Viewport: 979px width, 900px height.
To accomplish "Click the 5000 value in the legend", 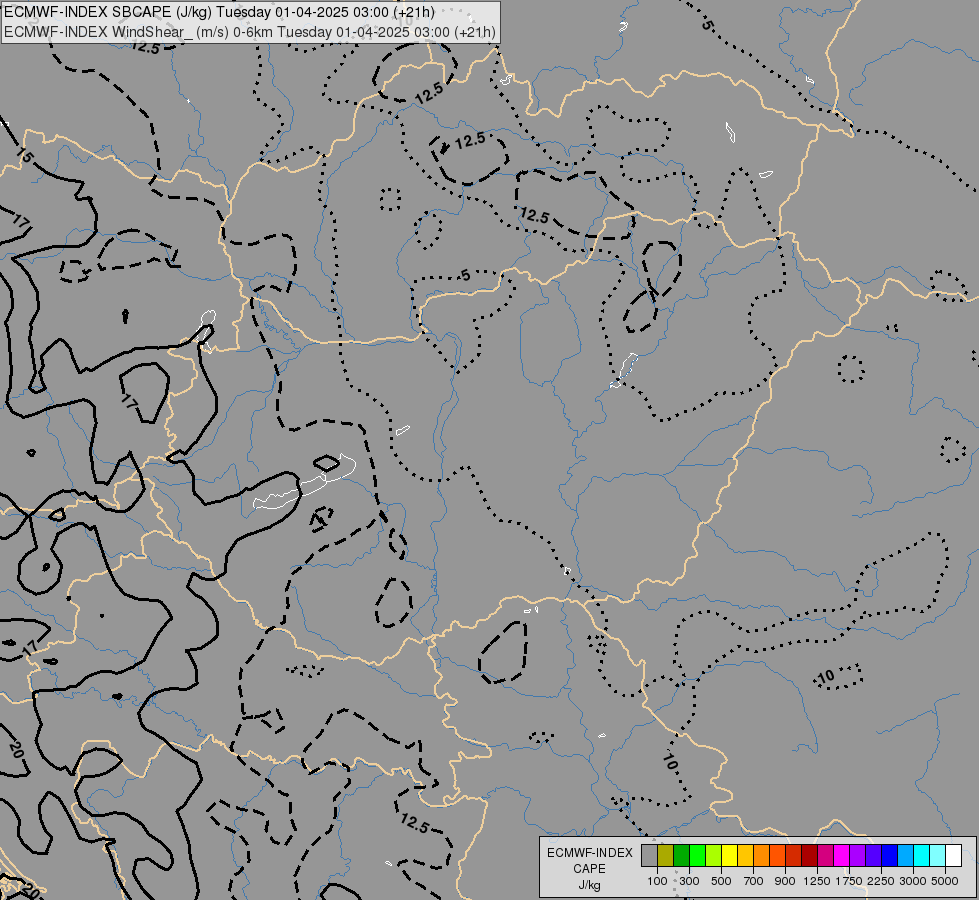I will coord(945,881).
